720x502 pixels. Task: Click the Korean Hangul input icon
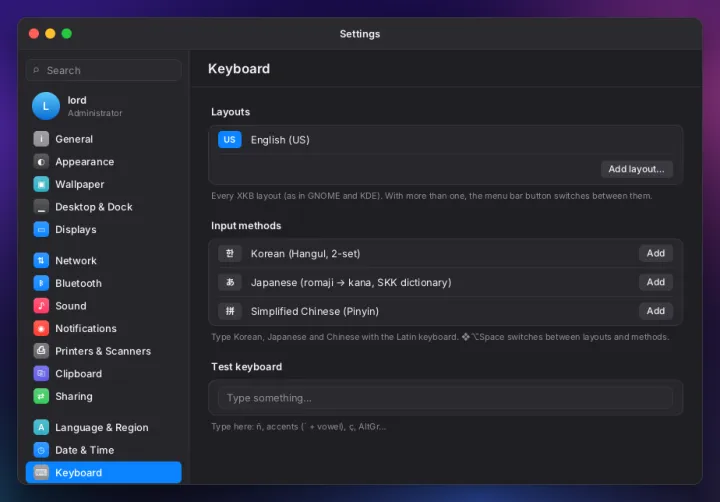click(x=230, y=254)
